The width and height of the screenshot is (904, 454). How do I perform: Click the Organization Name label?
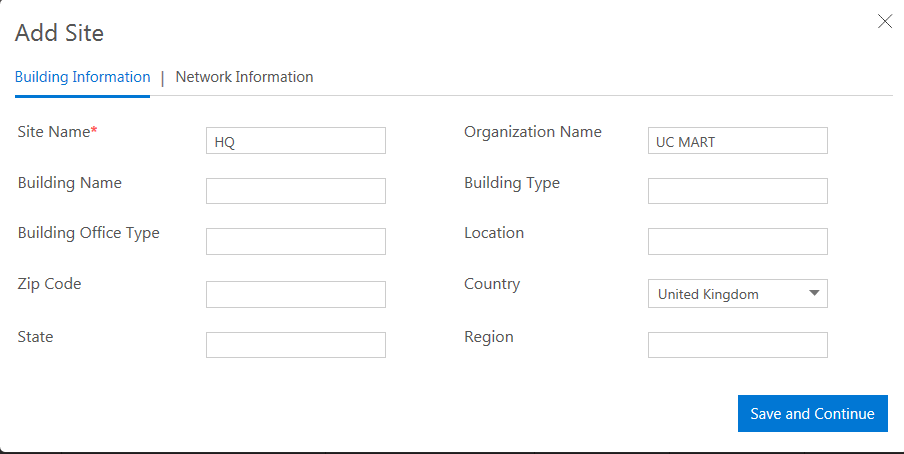point(532,132)
